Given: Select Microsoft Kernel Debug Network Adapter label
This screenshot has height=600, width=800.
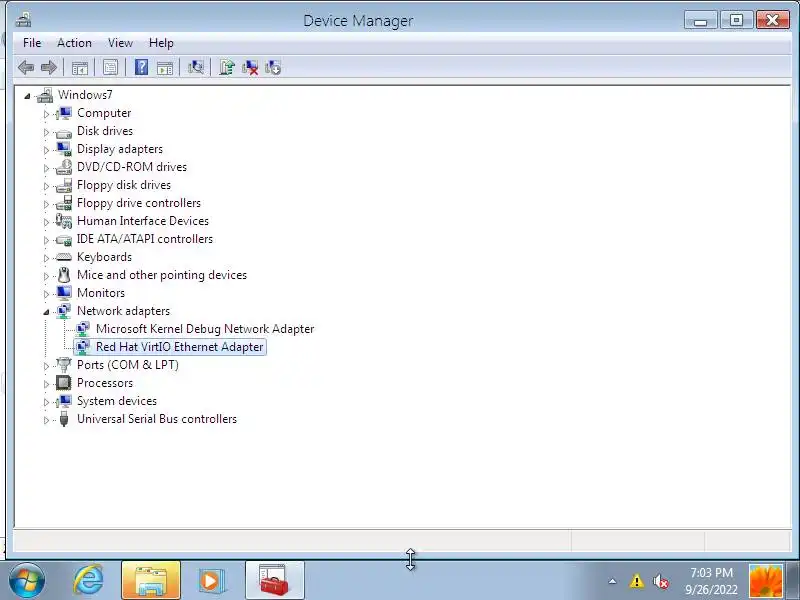Looking at the screenshot, I should (x=205, y=329).
